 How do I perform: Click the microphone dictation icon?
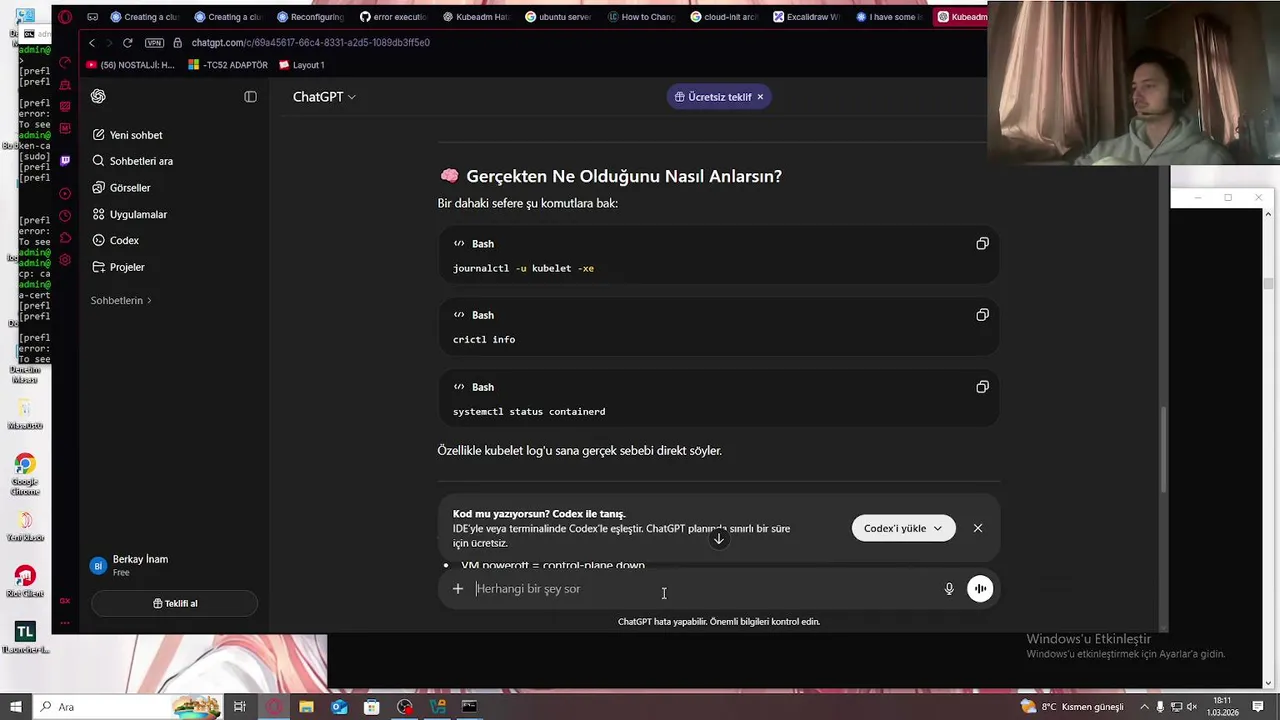[949, 589]
